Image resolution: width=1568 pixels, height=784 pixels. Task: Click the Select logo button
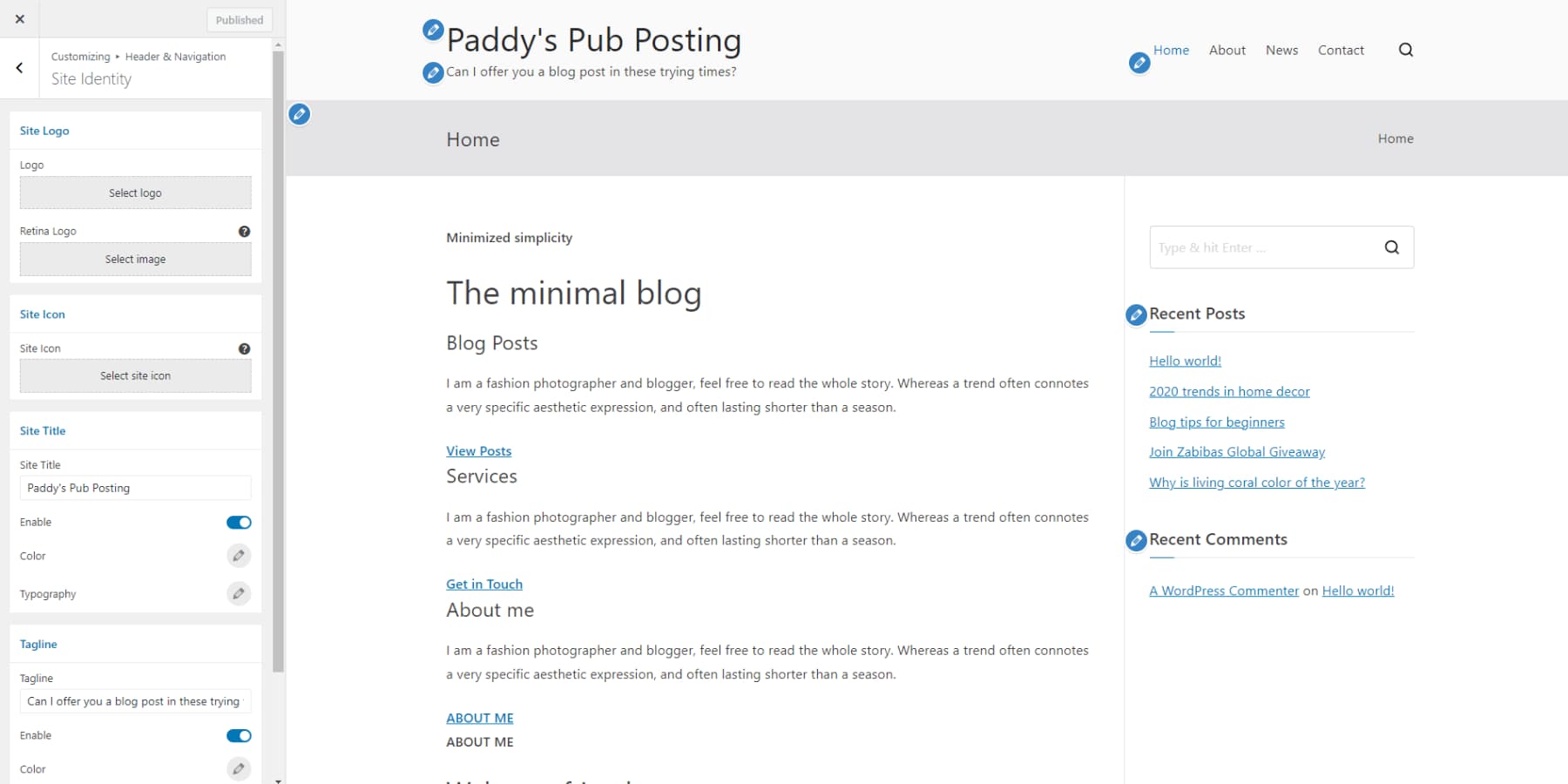(x=135, y=193)
